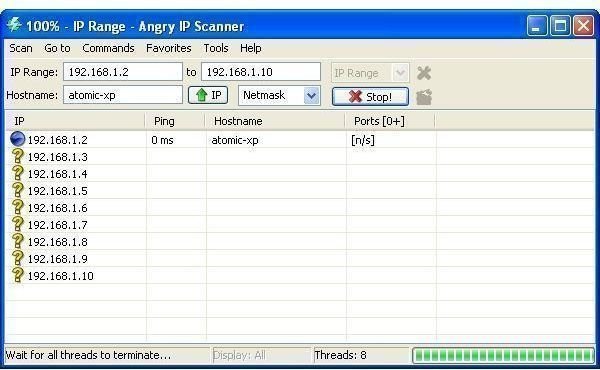Screen dimensions: 600x370
Task: Click the Angry IP Scanner title bar icon
Action: [14, 25]
